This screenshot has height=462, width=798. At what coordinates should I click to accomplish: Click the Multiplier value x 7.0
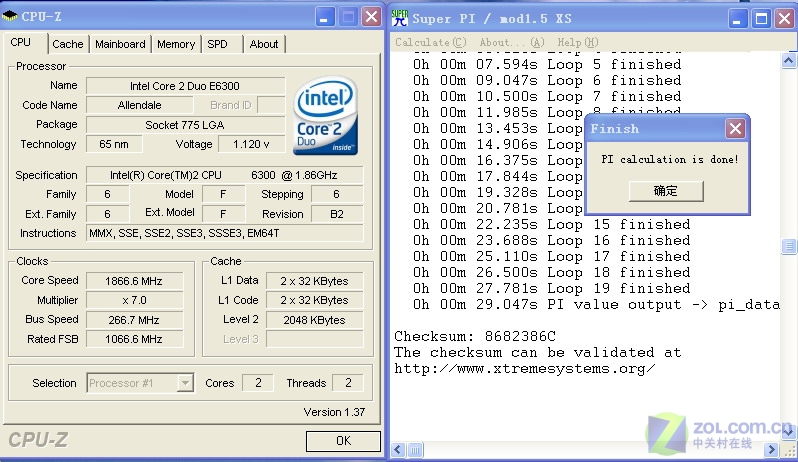(x=134, y=300)
